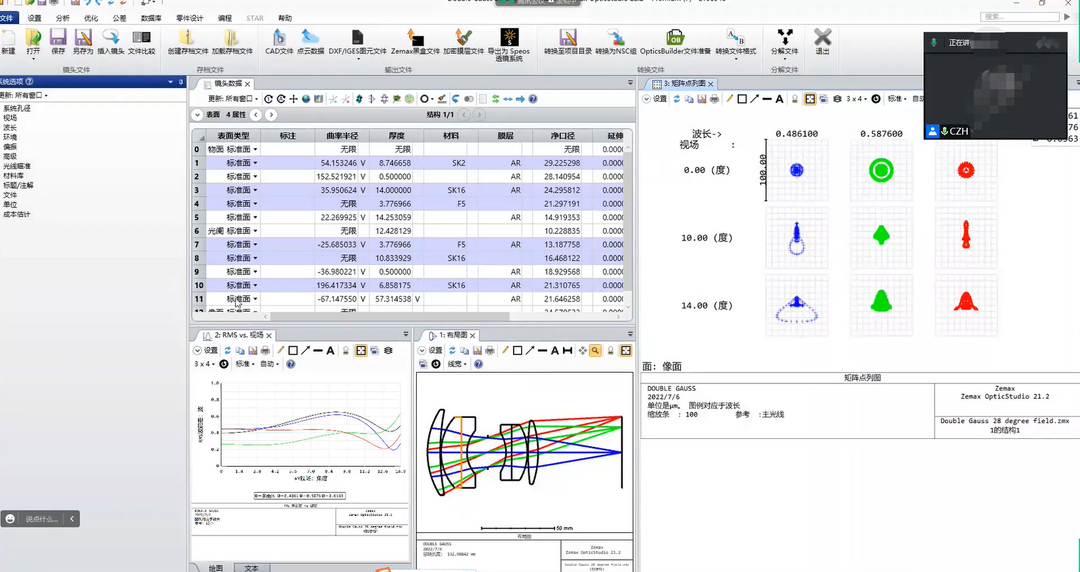This screenshot has width=1080, height=572.
Task: Toggle the lock icon in 布局图 toolbar
Action: [610, 351]
